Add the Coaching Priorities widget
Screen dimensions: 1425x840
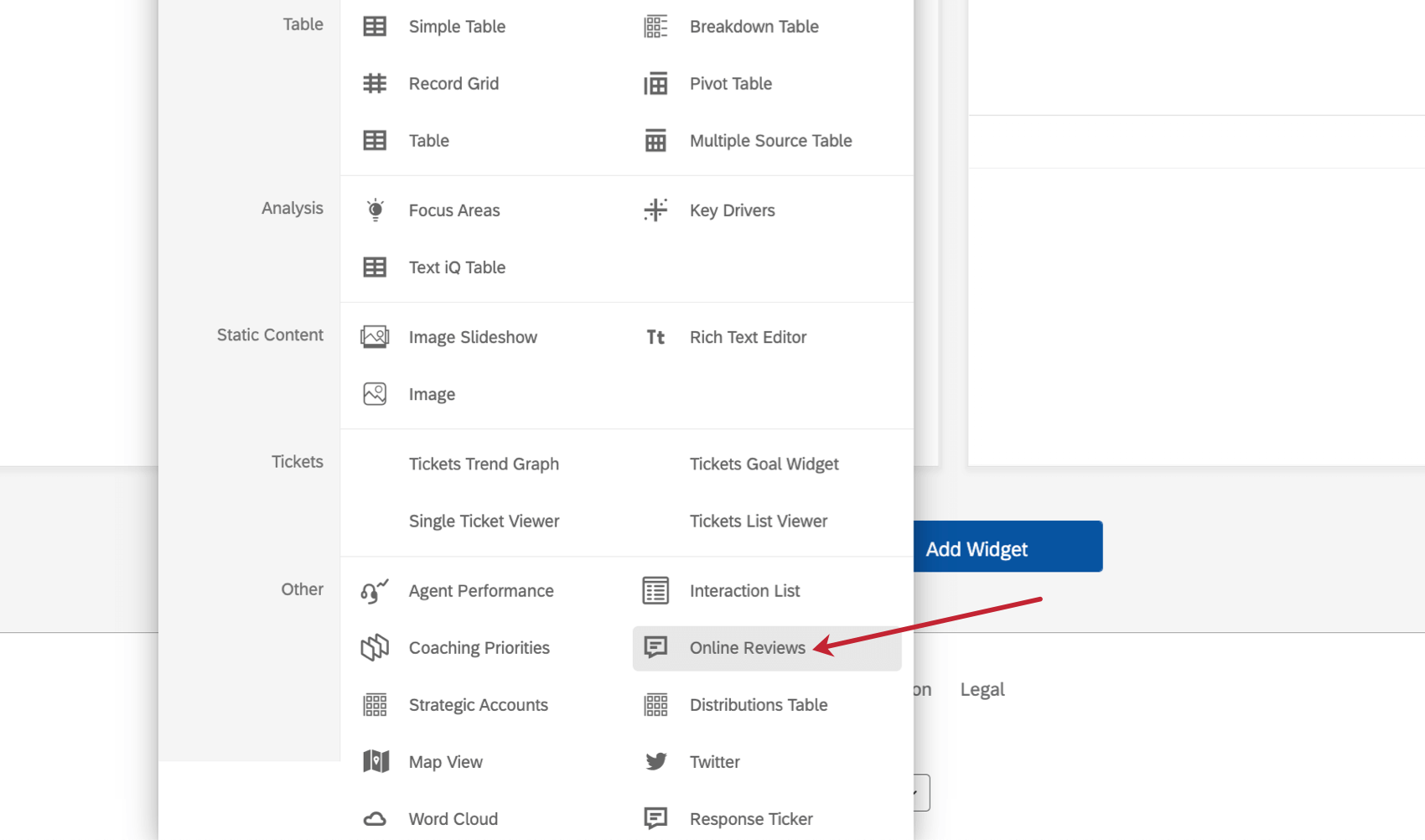pyautogui.click(x=479, y=647)
